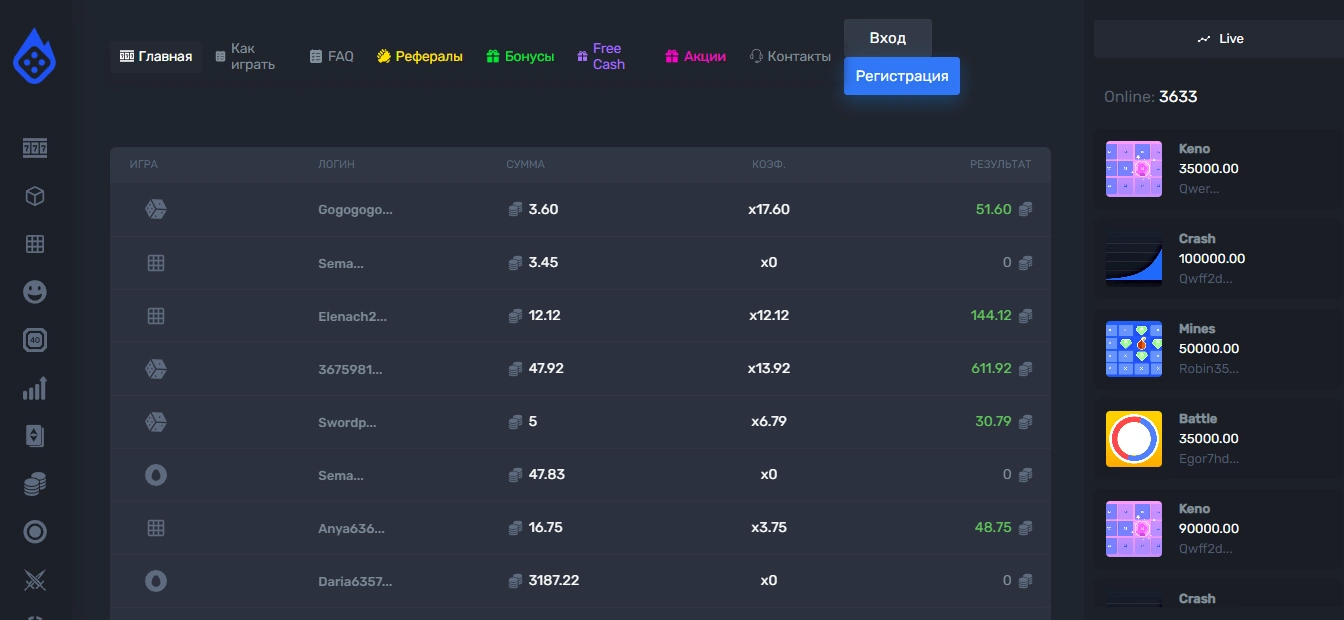Click the dice game icon in 3675981 row
Viewport: 1344px width, 620px height.
156,368
